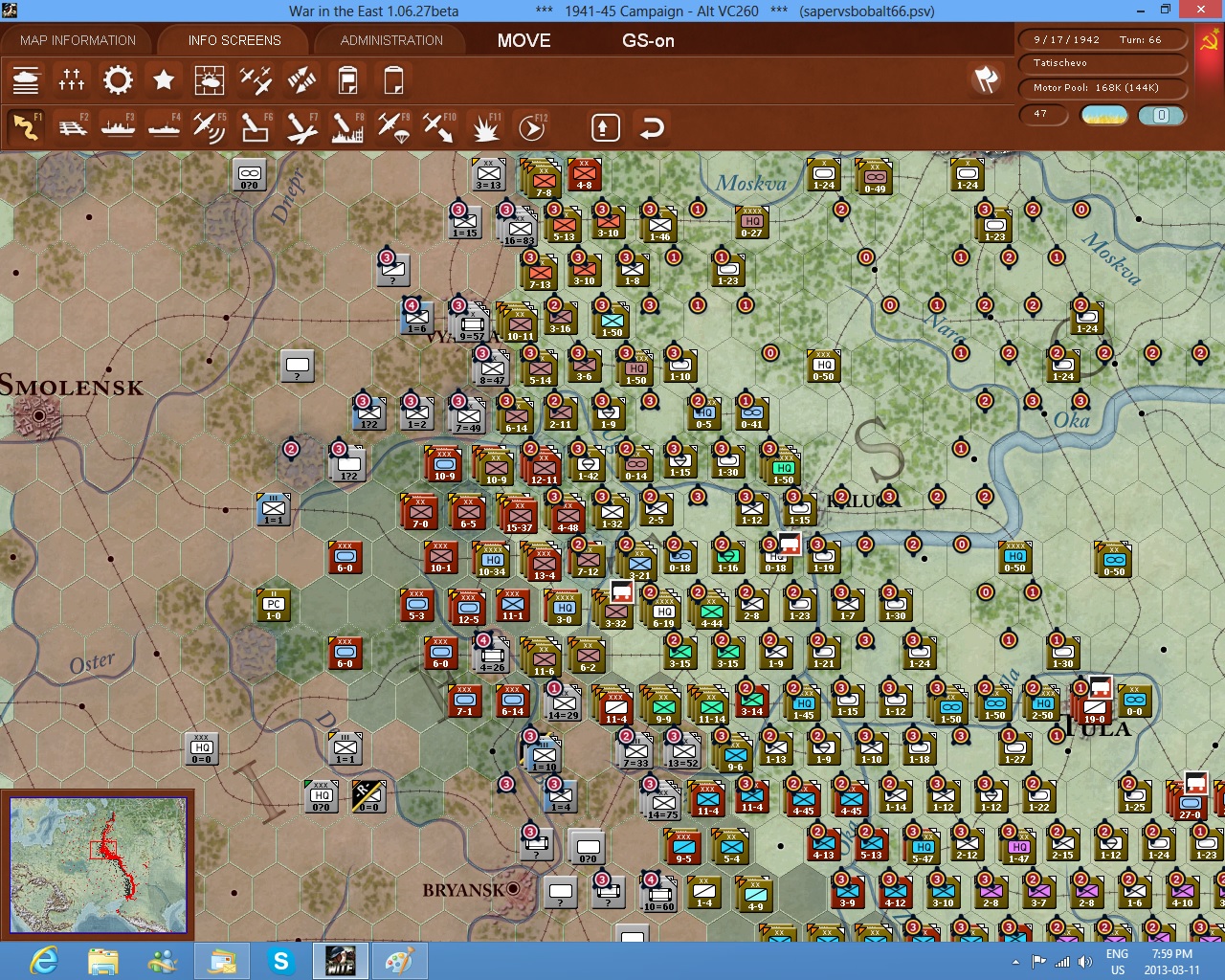Screen dimensions: 1225x980
Task: Select the 4-8 red unit counter
Action: pyautogui.click(x=584, y=174)
